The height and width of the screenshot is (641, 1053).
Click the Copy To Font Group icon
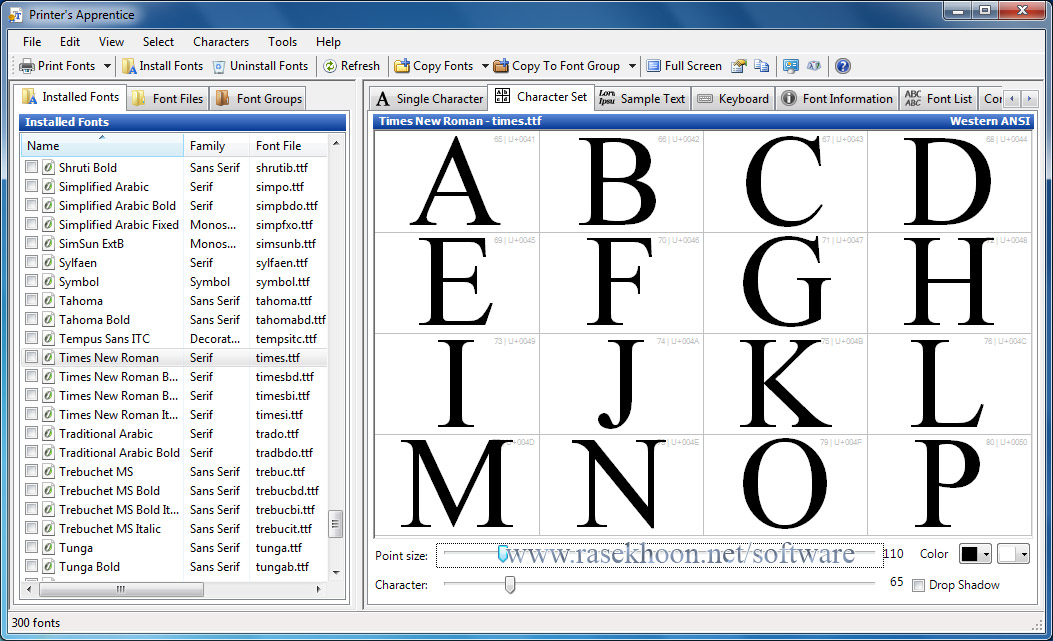pyautogui.click(x=501, y=66)
